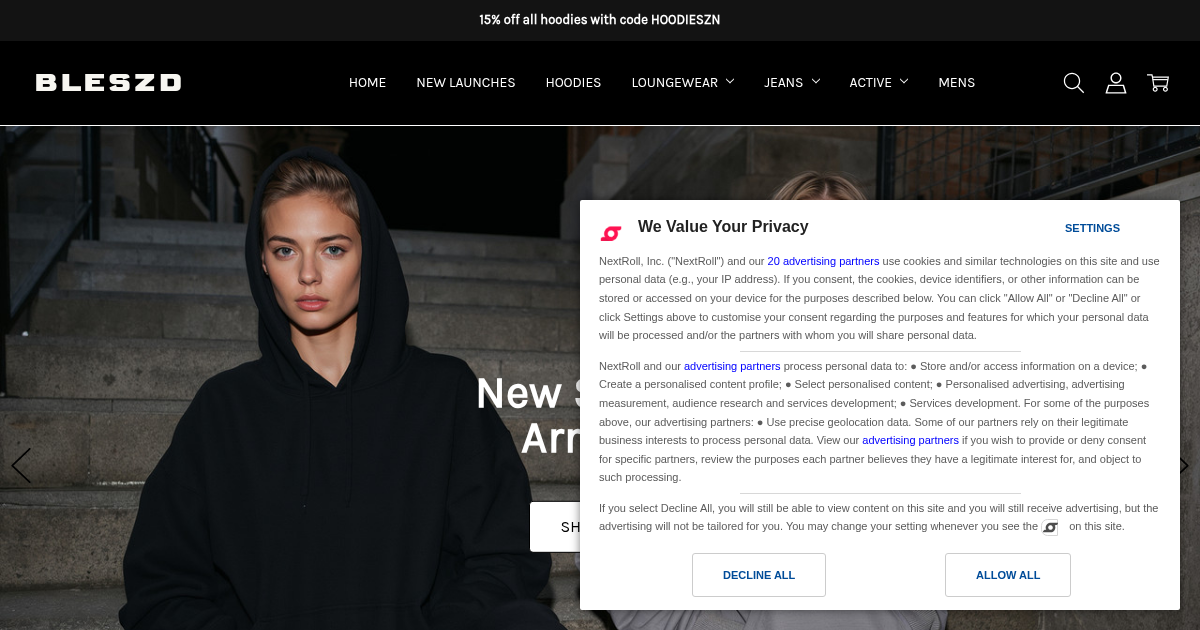Click the NextRoll logo in privacy dialog

pos(611,233)
